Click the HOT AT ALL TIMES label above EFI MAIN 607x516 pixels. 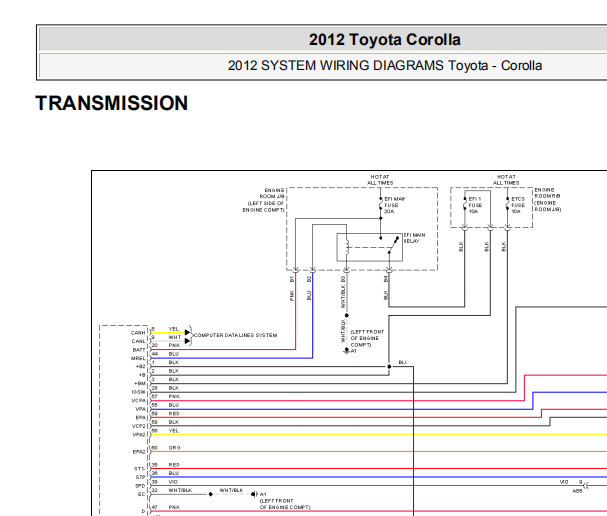(380, 180)
